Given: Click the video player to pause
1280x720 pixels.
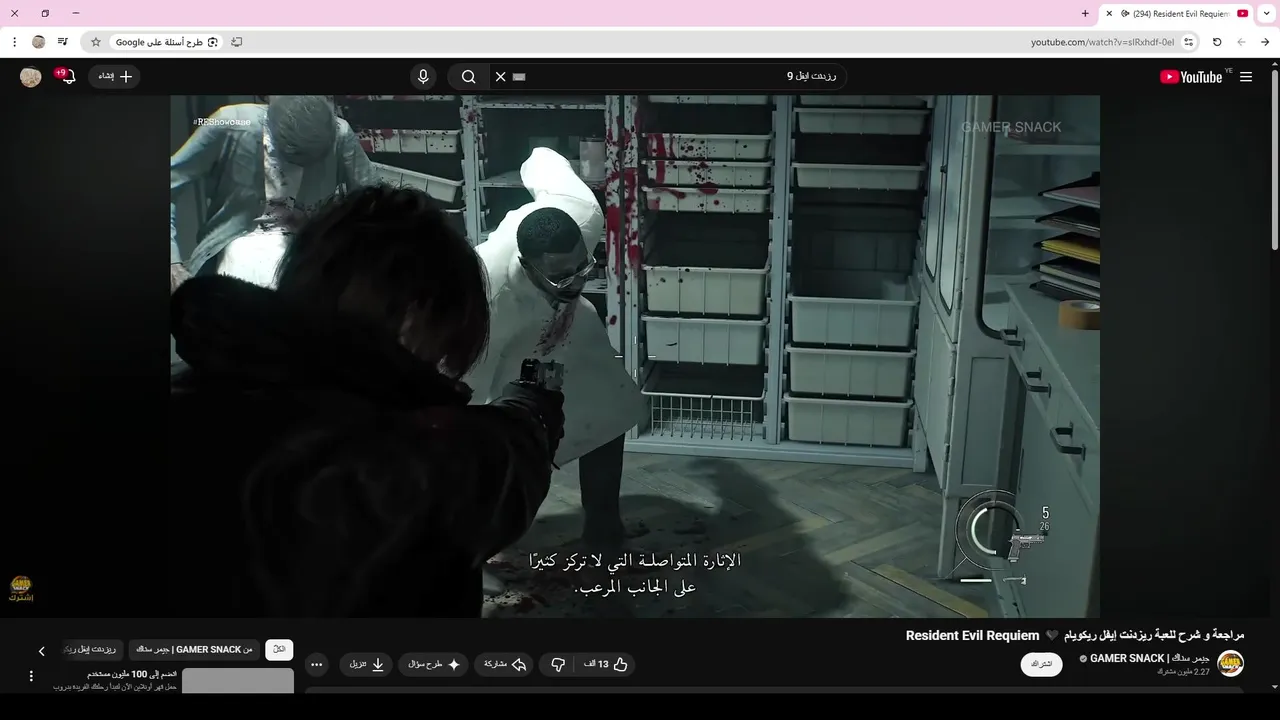Looking at the screenshot, I should 635,356.
